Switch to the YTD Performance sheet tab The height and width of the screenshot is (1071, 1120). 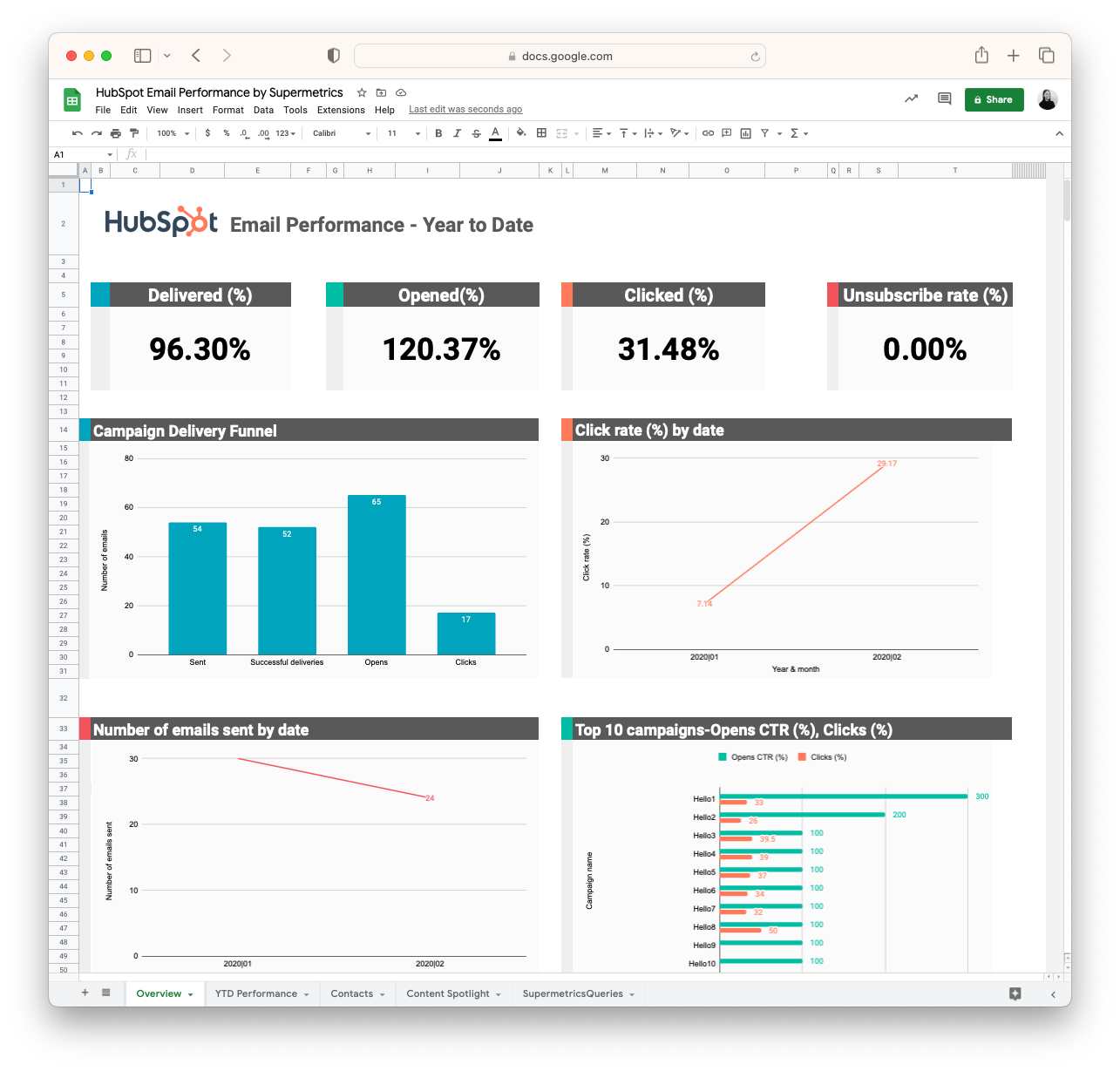coord(256,993)
